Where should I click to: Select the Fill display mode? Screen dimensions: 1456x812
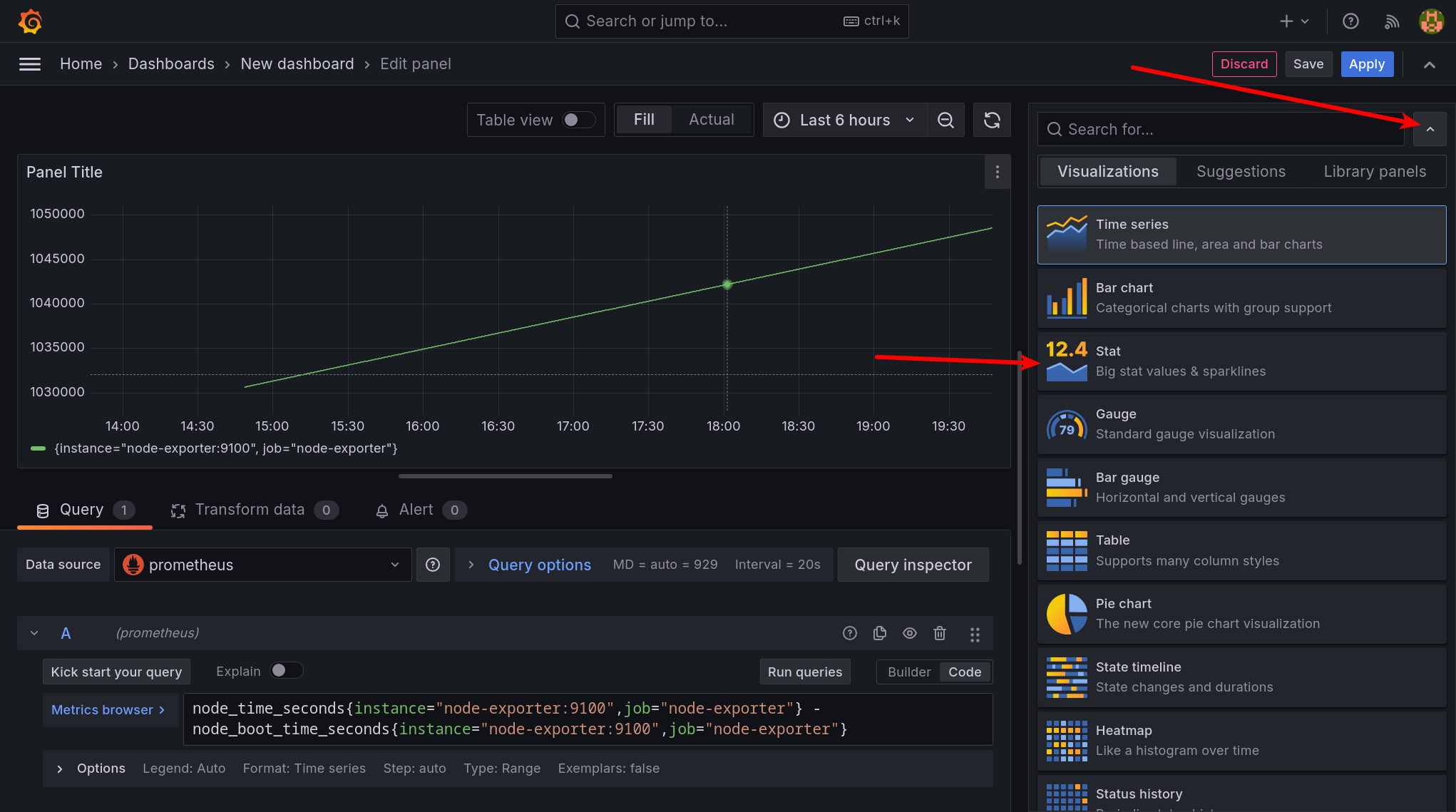(x=644, y=120)
